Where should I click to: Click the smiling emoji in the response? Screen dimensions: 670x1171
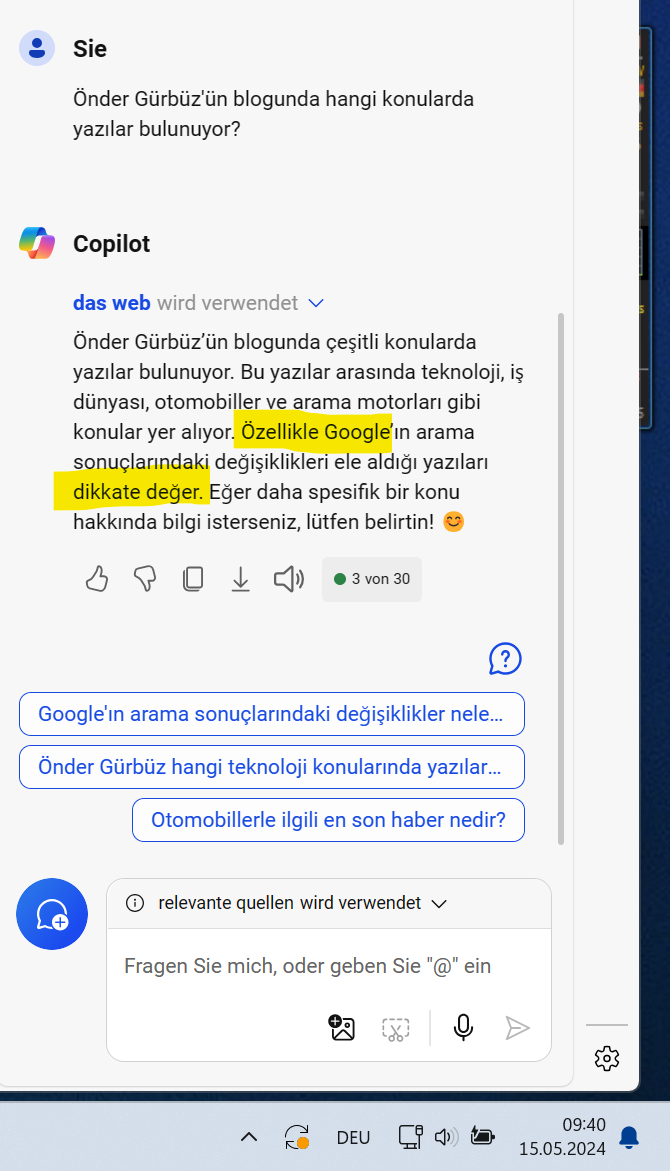(x=453, y=521)
